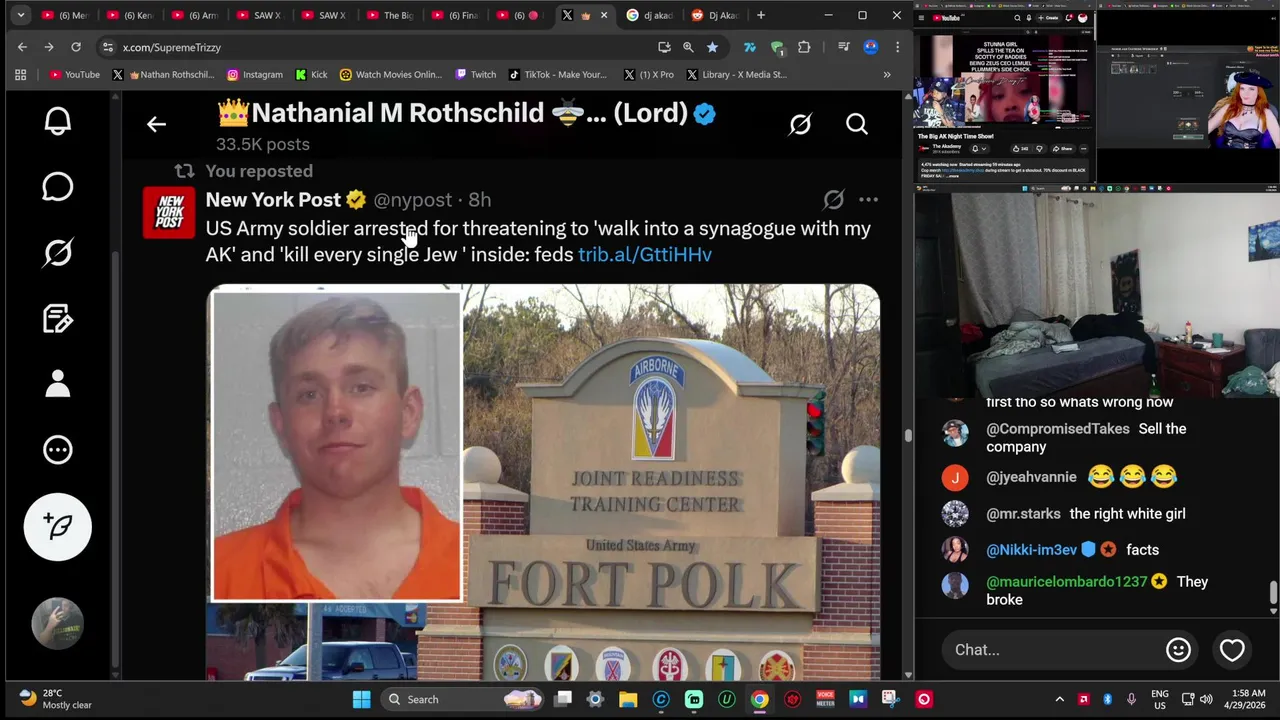
Task: Open Notifications bell in X sidebar
Action: coord(58,121)
